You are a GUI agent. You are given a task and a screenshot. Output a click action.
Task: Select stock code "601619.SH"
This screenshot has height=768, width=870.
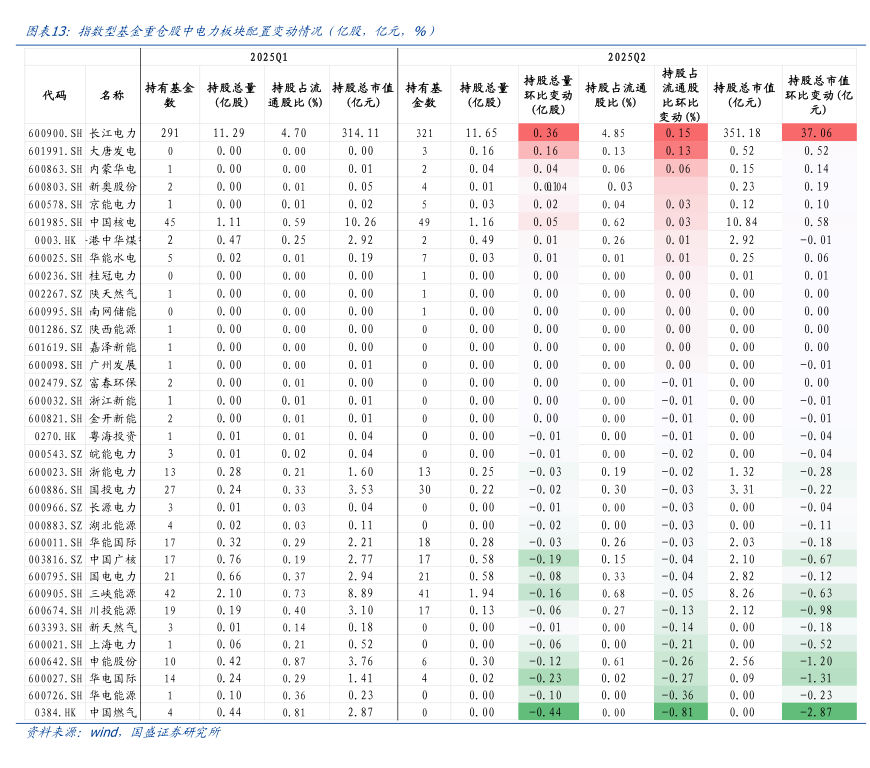pyautogui.click(x=55, y=347)
